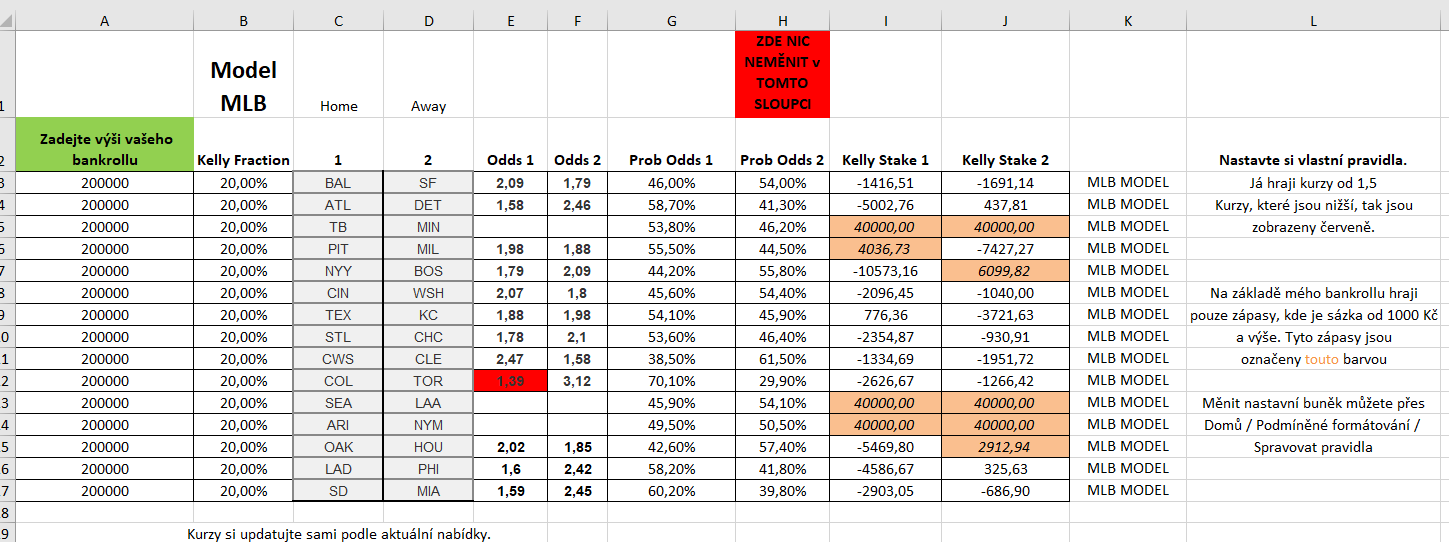Screen dimensions: 1449x542
Task: Select column header L
Action: coord(1313,20)
